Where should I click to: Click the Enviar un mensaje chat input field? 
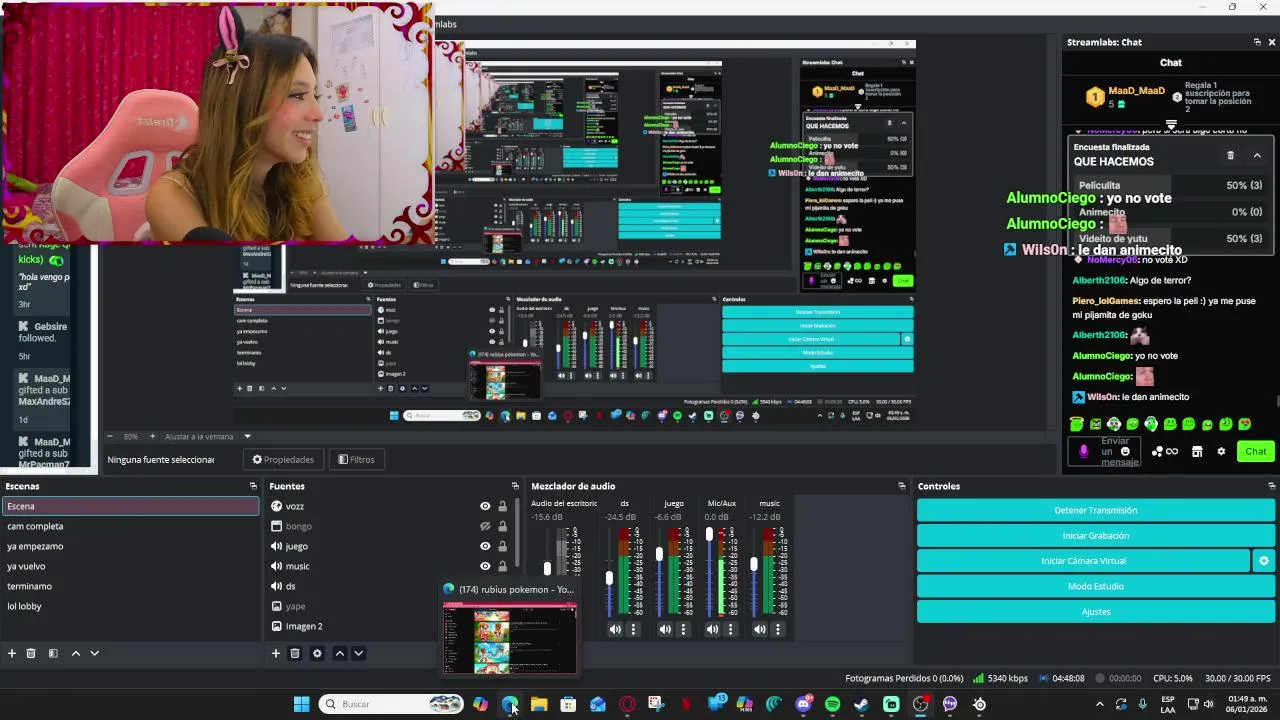(x=1105, y=451)
